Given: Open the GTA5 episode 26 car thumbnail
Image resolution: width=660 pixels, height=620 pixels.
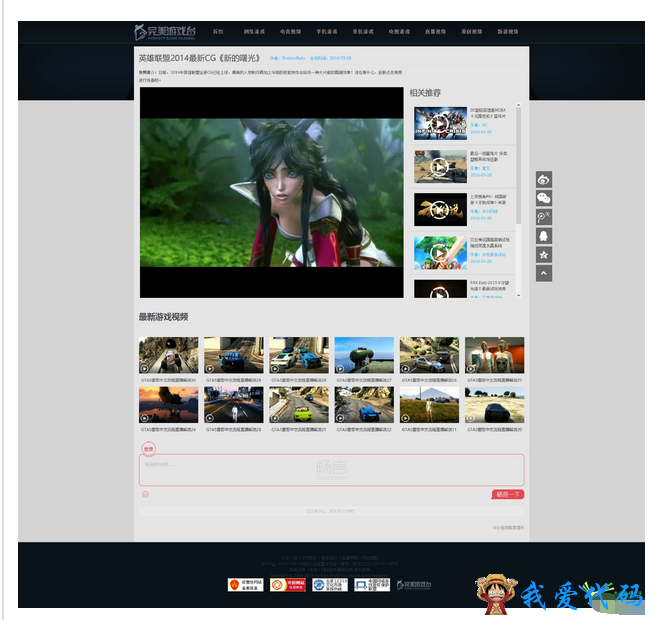Looking at the screenshot, I should (429, 355).
